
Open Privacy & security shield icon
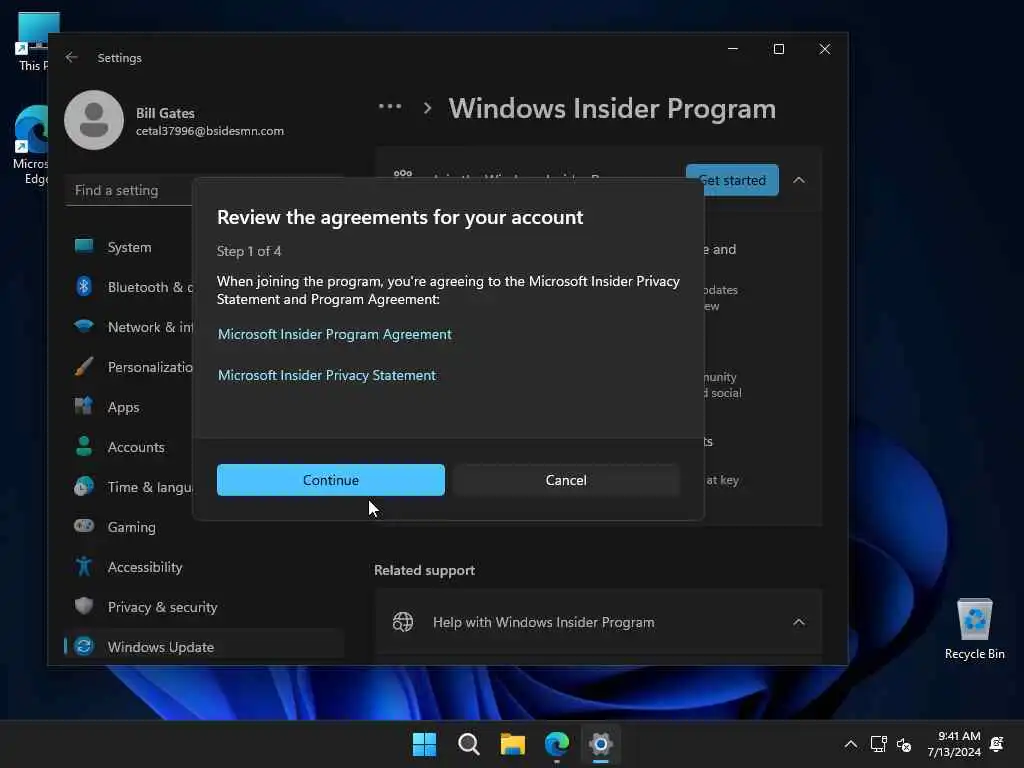(x=84, y=606)
